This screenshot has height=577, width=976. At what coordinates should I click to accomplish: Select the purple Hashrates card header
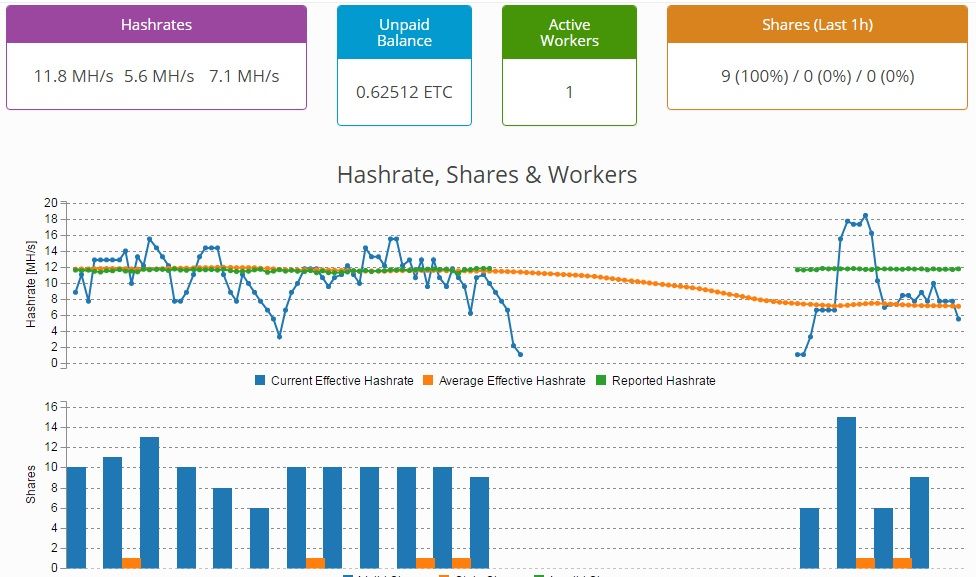[x=156, y=24]
